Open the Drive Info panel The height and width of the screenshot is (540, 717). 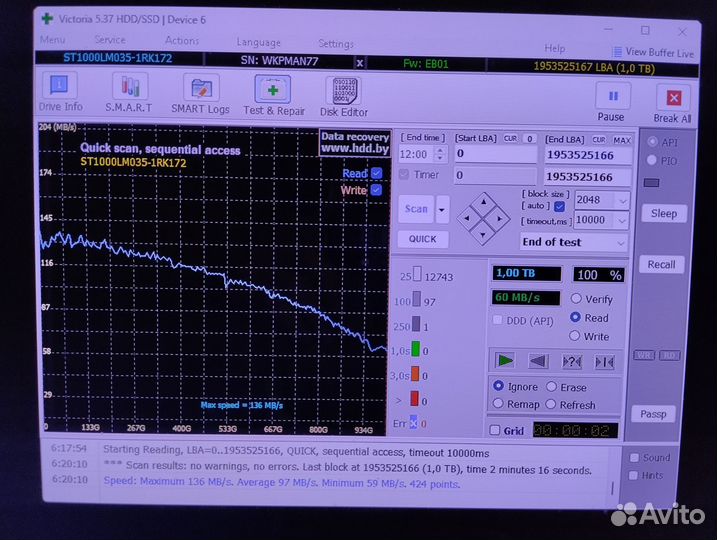(x=61, y=92)
